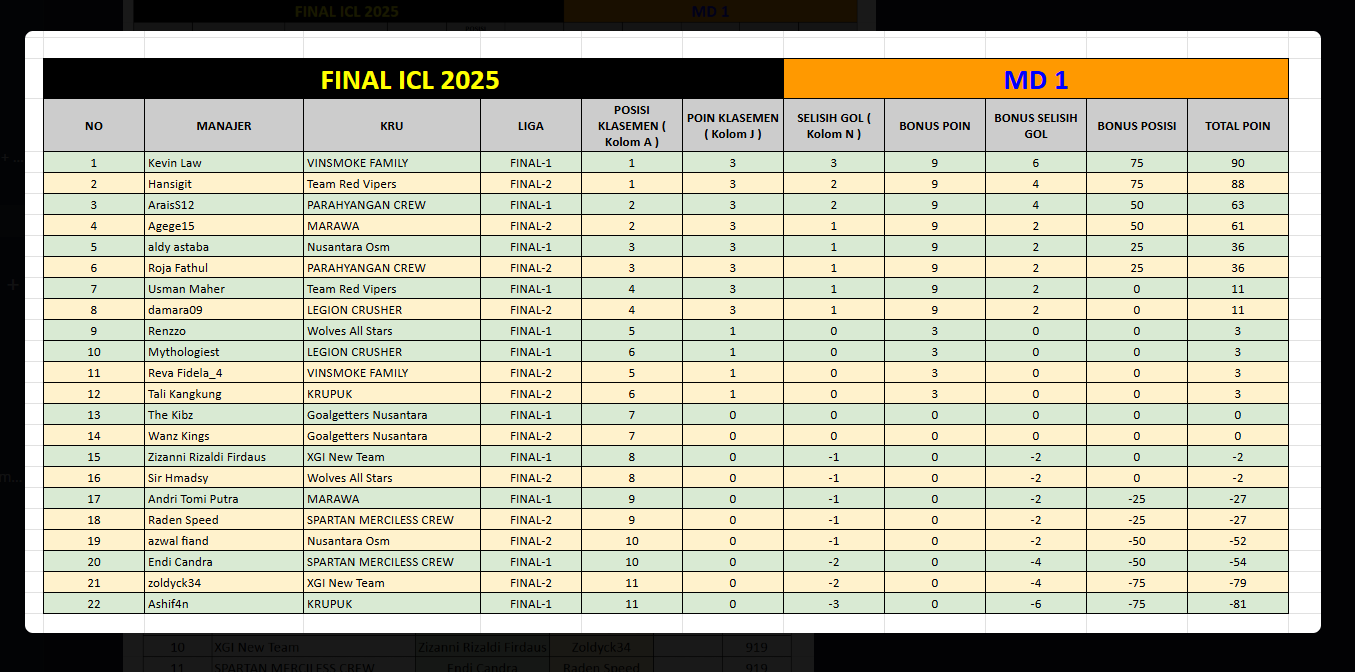Image resolution: width=1355 pixels, height=672 pixels.
Task: Click the POSISI KLASEMEN column header
Action: click(x=632, y=126)
